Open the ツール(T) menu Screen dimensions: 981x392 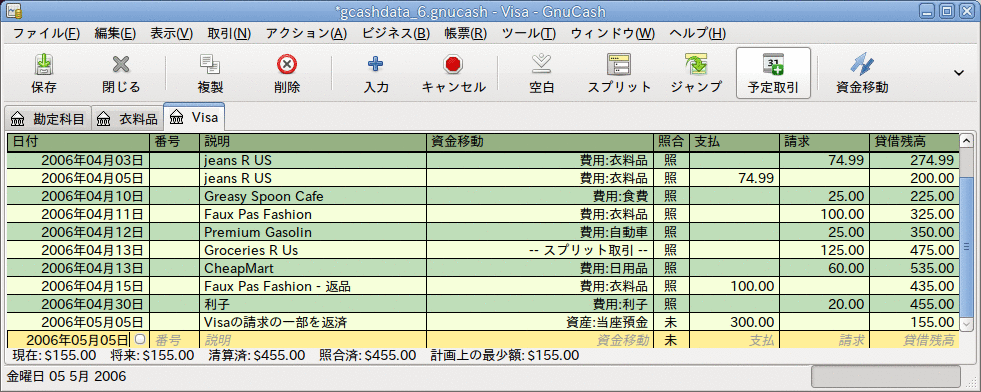point(529,33)
